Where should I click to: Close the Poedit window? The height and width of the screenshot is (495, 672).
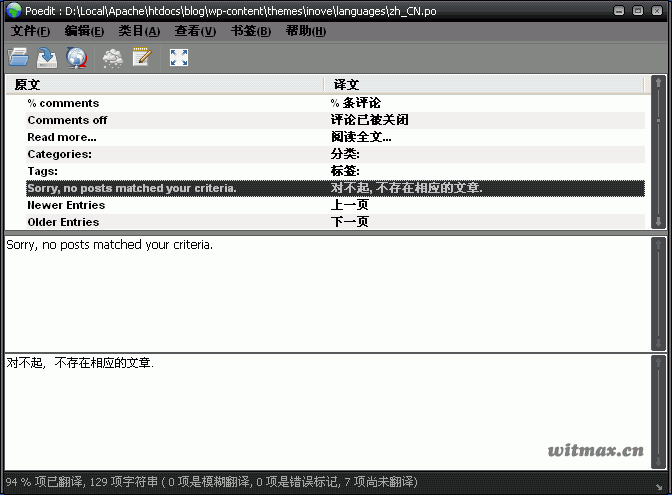[x=657, y=10]
